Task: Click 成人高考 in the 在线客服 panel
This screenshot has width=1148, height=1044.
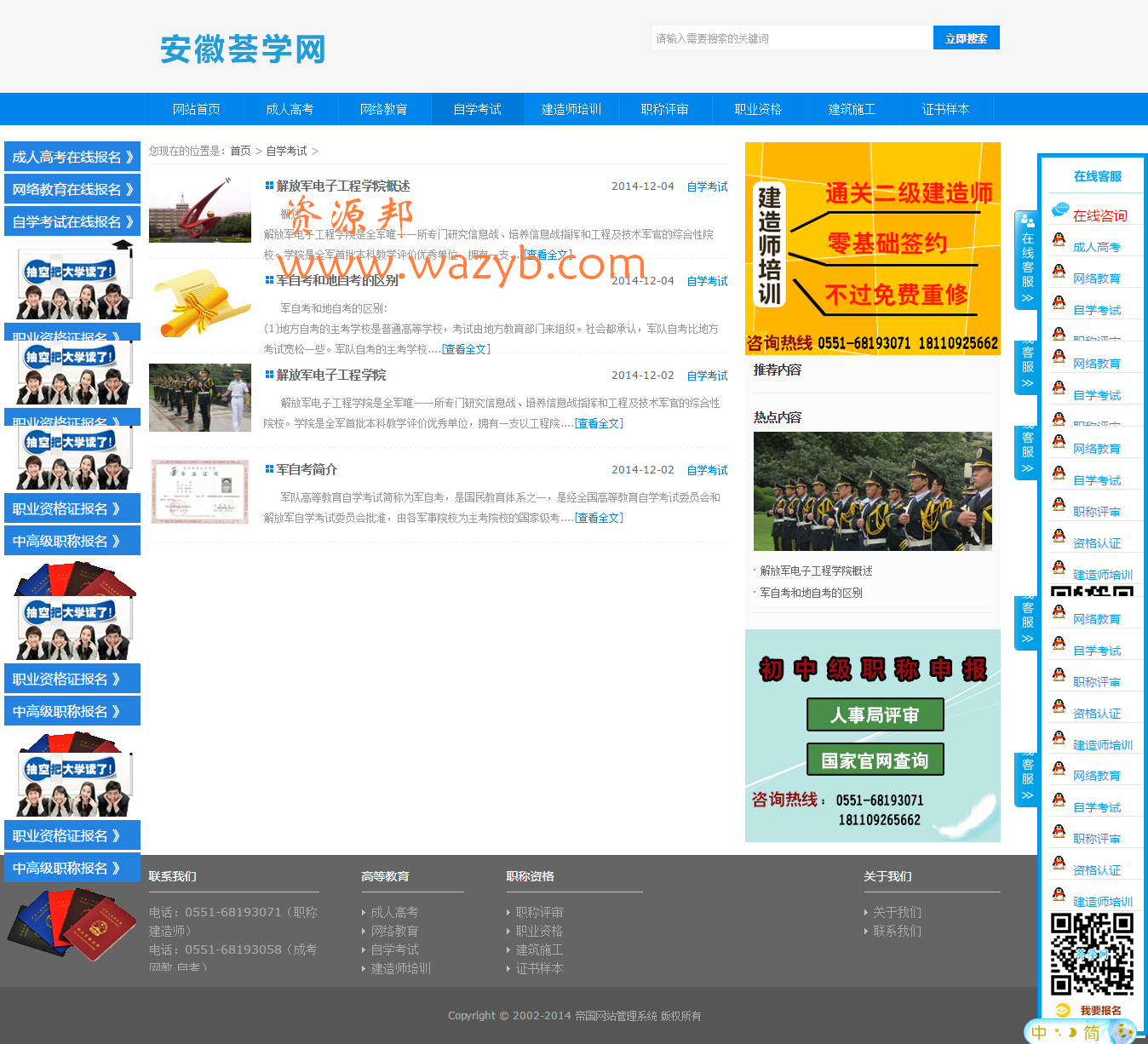Action: (1096, 247)
